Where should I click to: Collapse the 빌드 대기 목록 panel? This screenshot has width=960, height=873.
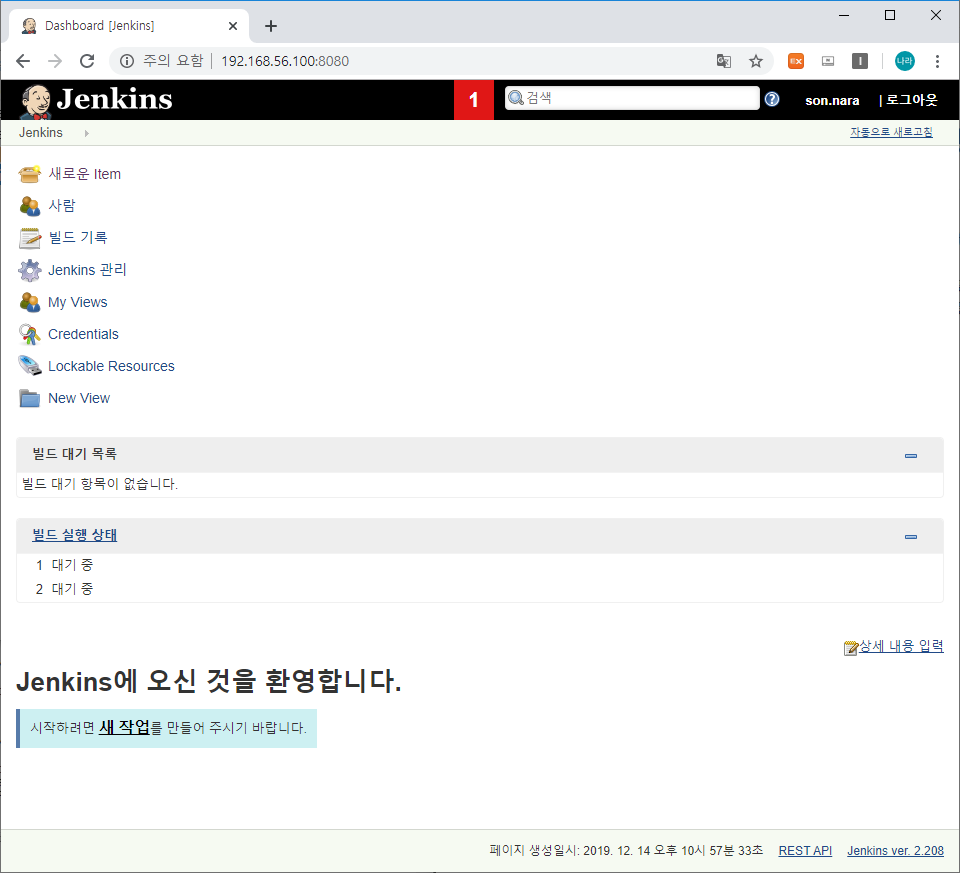point(911,456)
